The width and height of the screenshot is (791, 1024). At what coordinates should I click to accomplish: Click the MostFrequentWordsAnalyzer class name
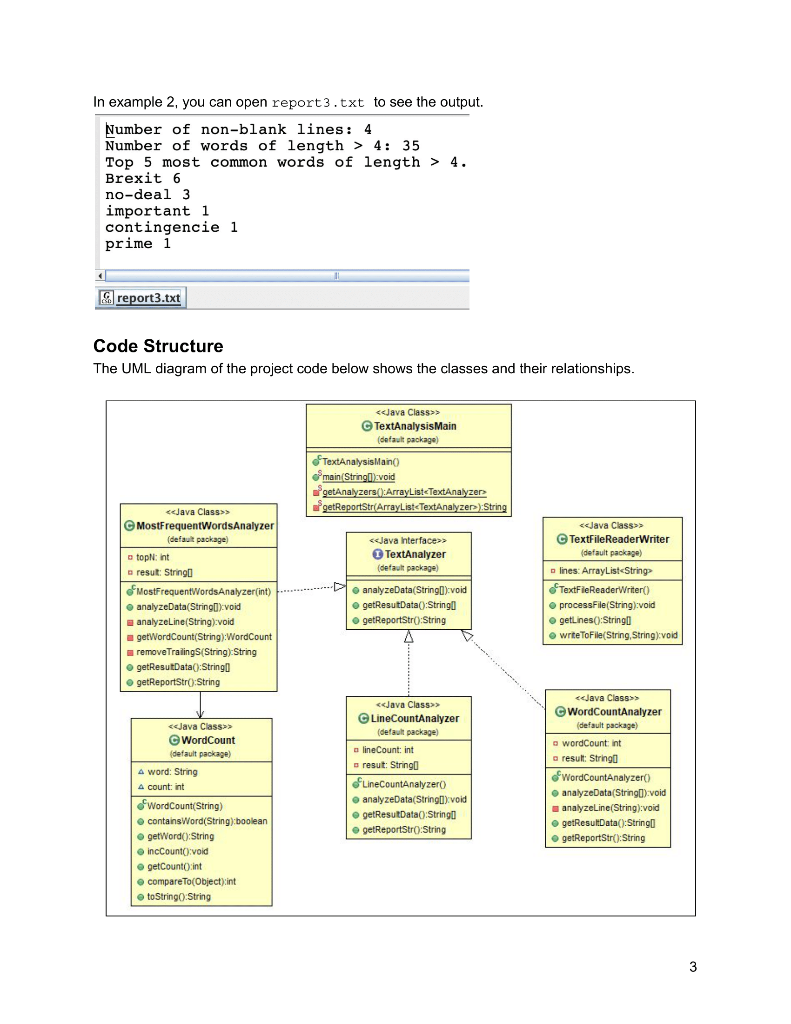(205, 526)
